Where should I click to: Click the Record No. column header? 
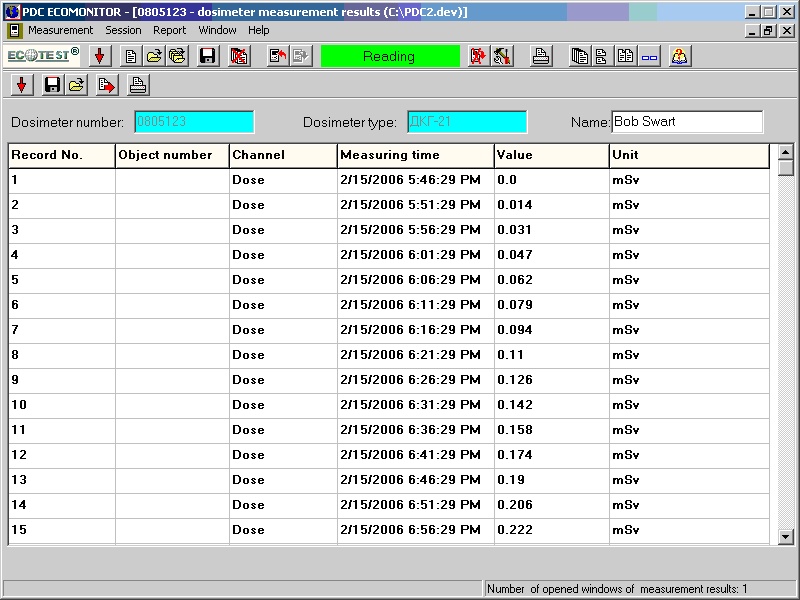click(x=62, y=155)
